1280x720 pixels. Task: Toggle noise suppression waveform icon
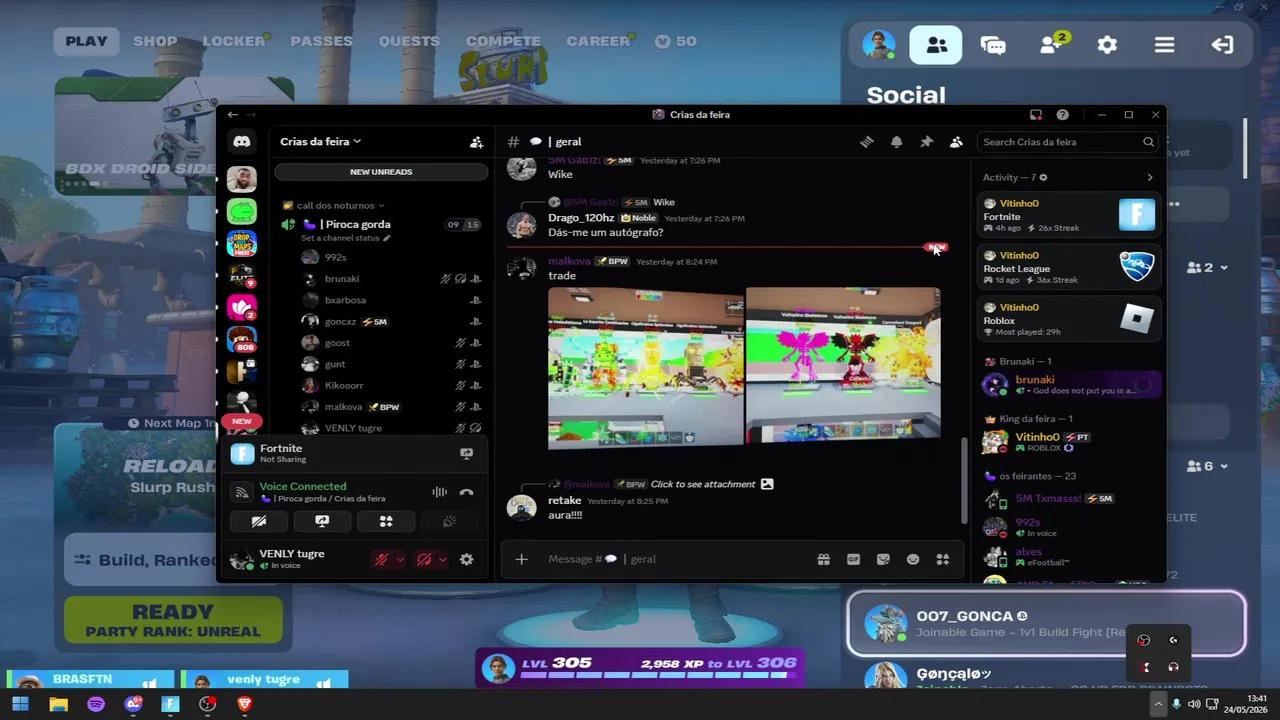tap(439, 492)
